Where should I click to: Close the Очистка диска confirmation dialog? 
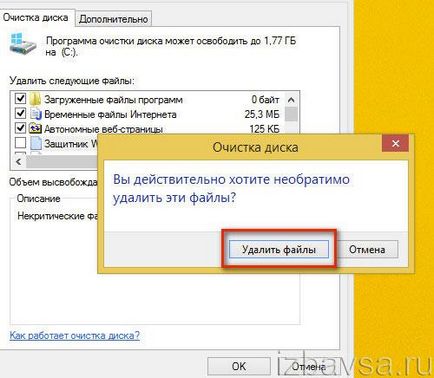(x=395, y=144)
